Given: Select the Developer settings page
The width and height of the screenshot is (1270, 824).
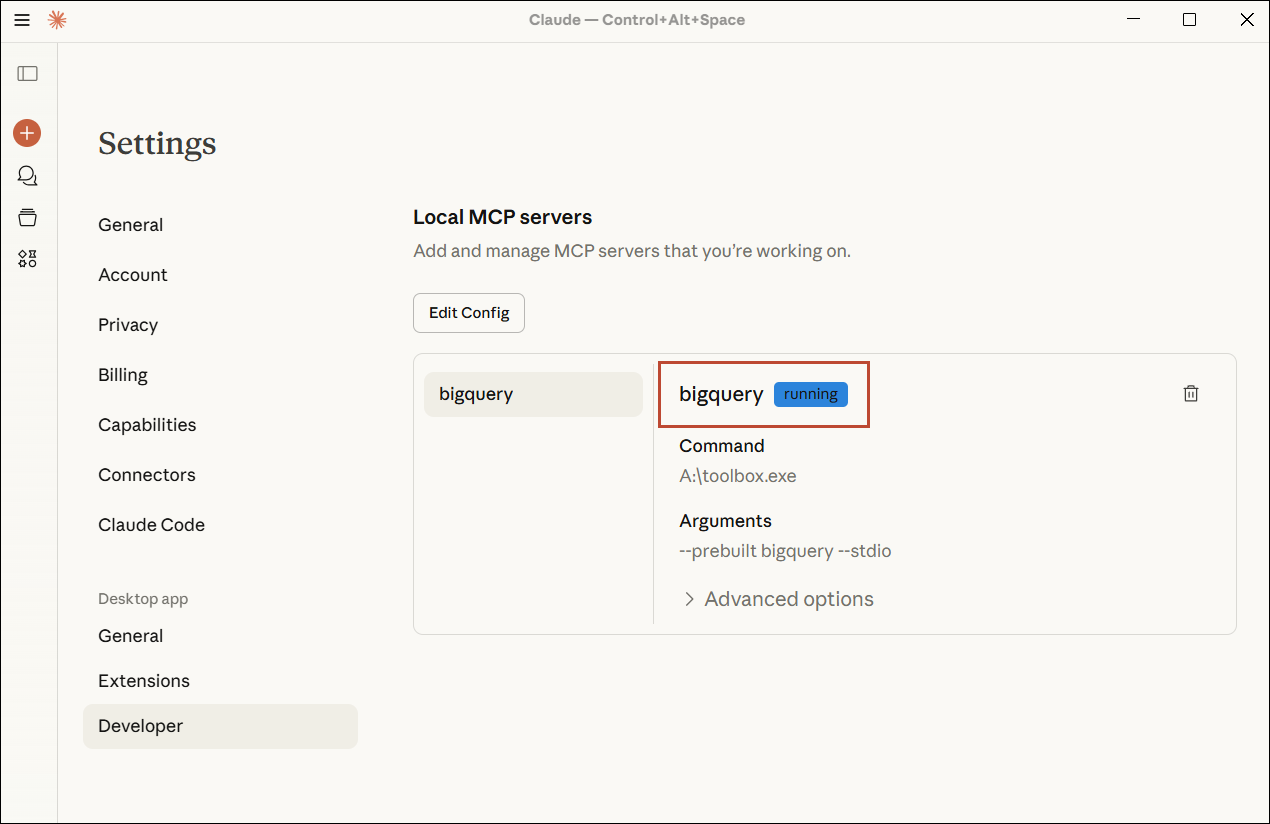Looking at the screenshot, I should [x=220, y=726].
